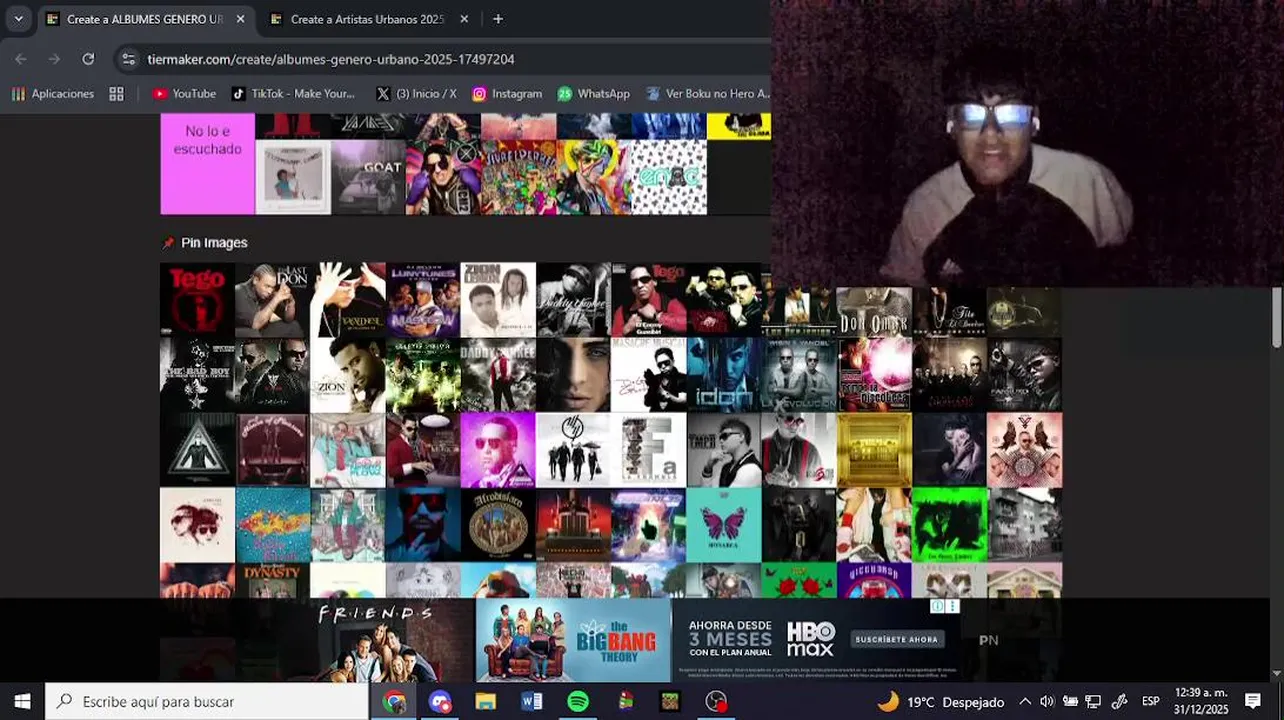Select The Bad Boy album cover
This screenshot has width=1284, height=720.
tap(197, 375)
